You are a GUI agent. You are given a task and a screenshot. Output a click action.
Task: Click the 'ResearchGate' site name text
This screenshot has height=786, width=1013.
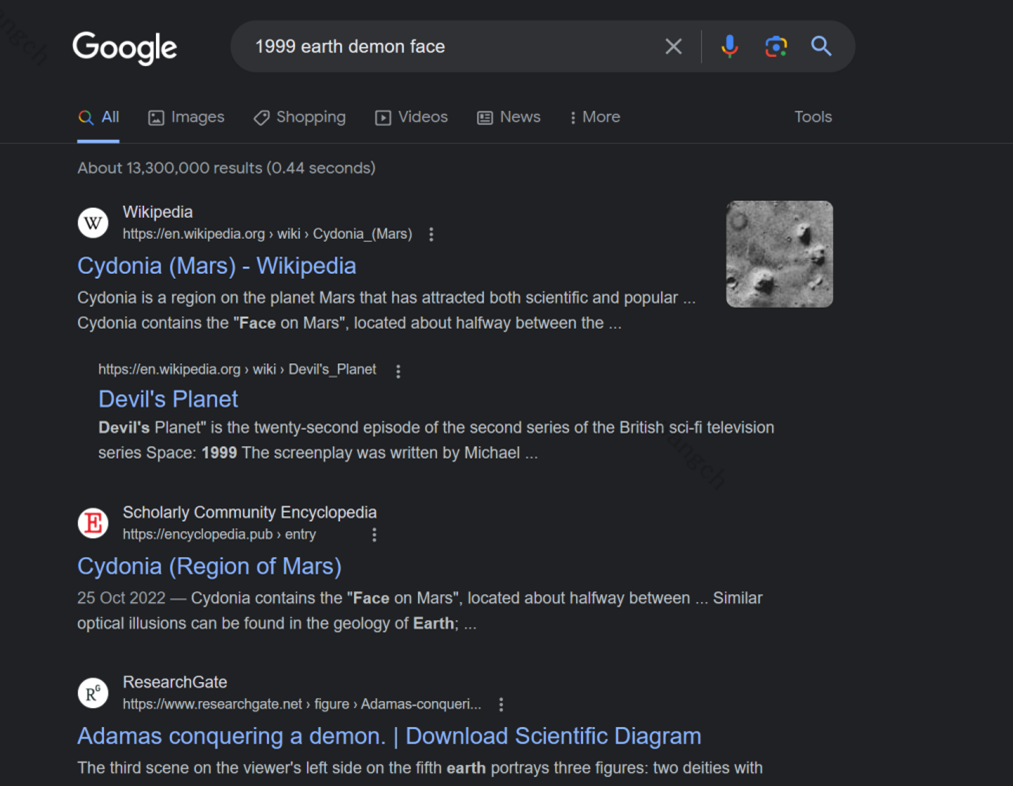point(175,682)
